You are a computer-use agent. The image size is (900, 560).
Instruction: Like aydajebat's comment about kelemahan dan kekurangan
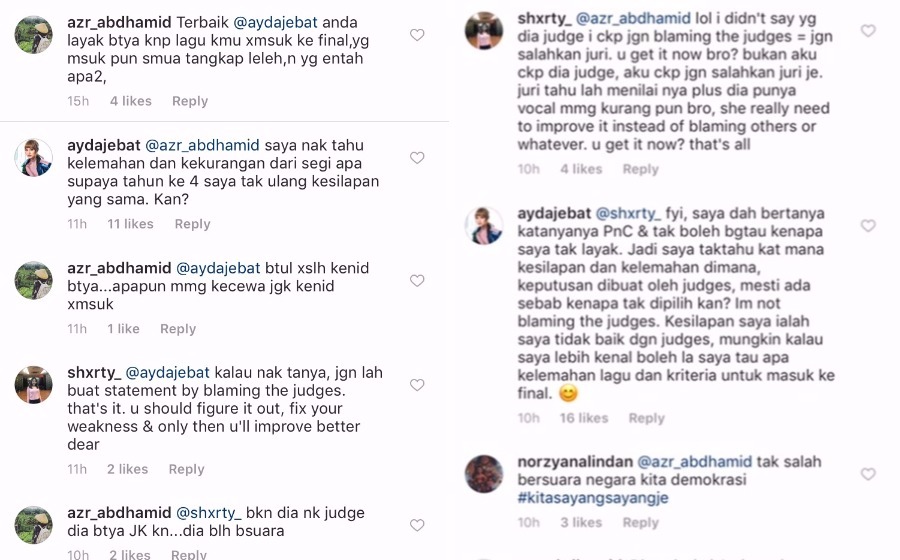pyautogui.click(x=417, y=158)
